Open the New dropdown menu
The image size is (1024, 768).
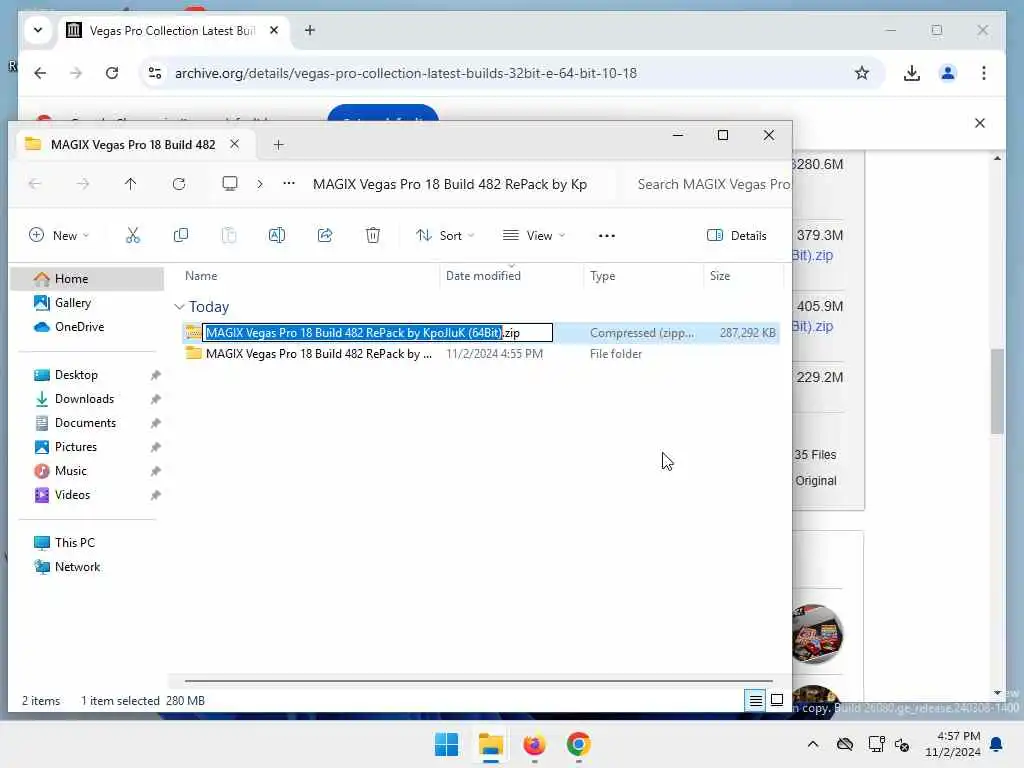coord(59,236)
